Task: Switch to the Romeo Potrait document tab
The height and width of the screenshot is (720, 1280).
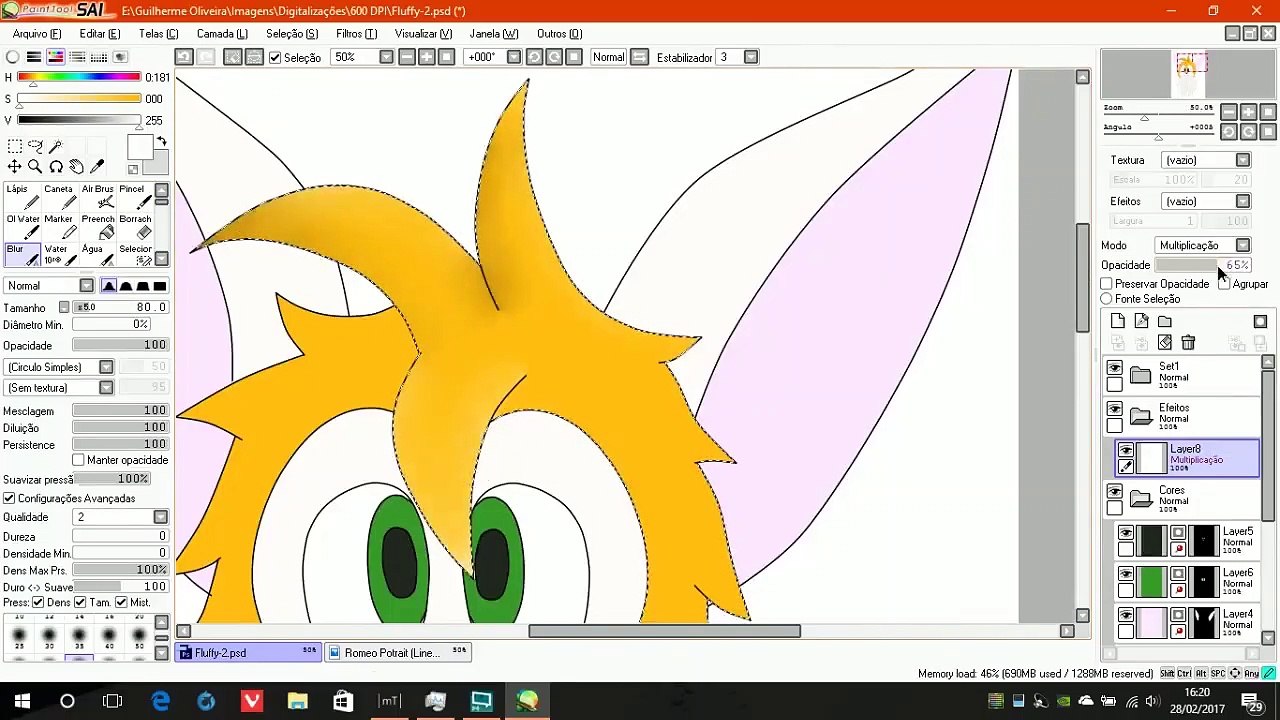Action: point(398,653)
